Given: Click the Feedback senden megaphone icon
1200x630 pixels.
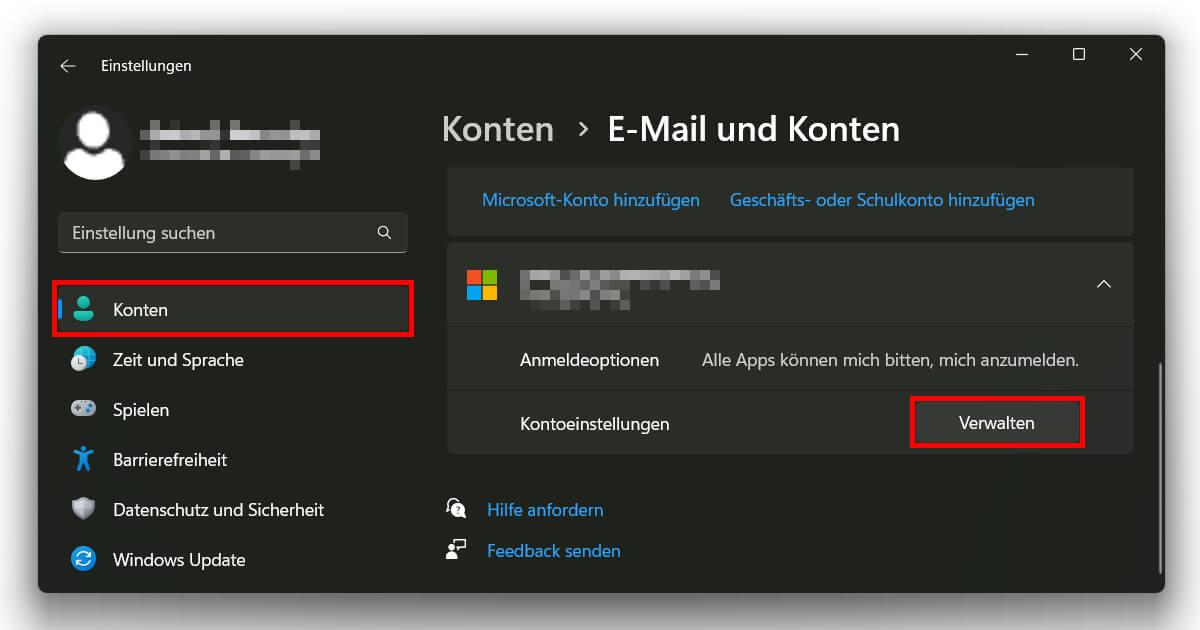Looking at the screenshot, I should tap(456, 549).
